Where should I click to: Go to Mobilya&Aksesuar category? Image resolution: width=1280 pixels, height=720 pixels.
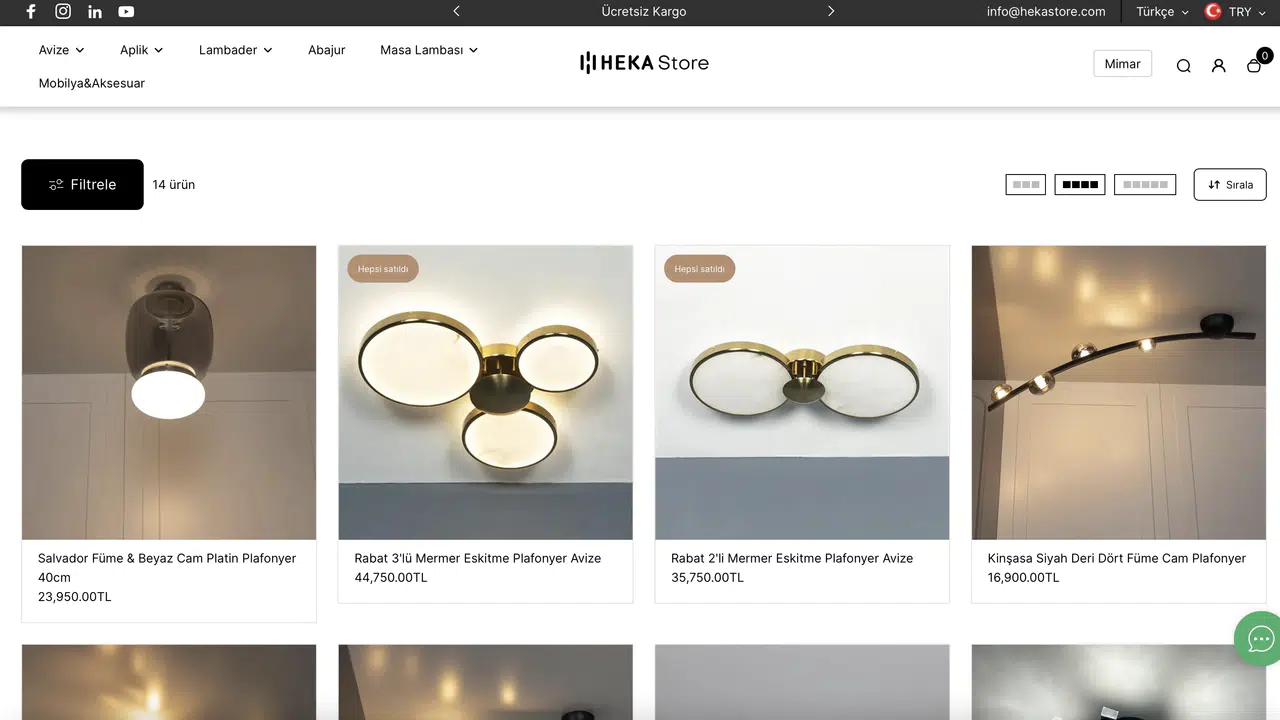tap(92, 83)
